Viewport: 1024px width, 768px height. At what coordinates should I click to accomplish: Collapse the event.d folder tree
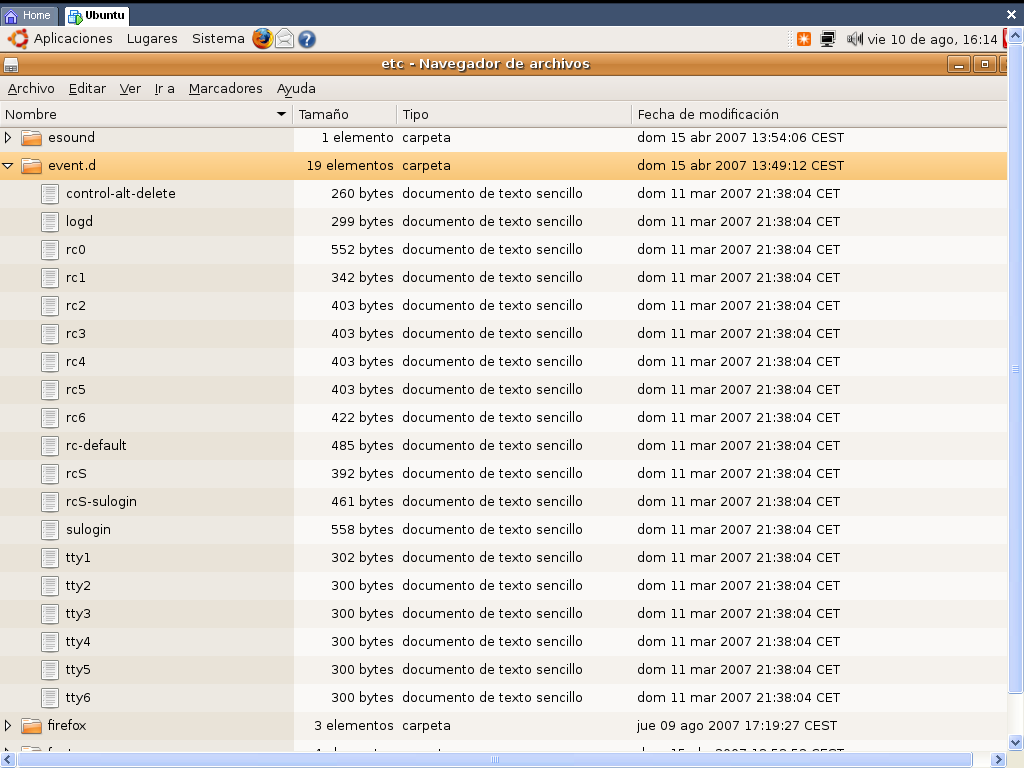tap(9, 166)
